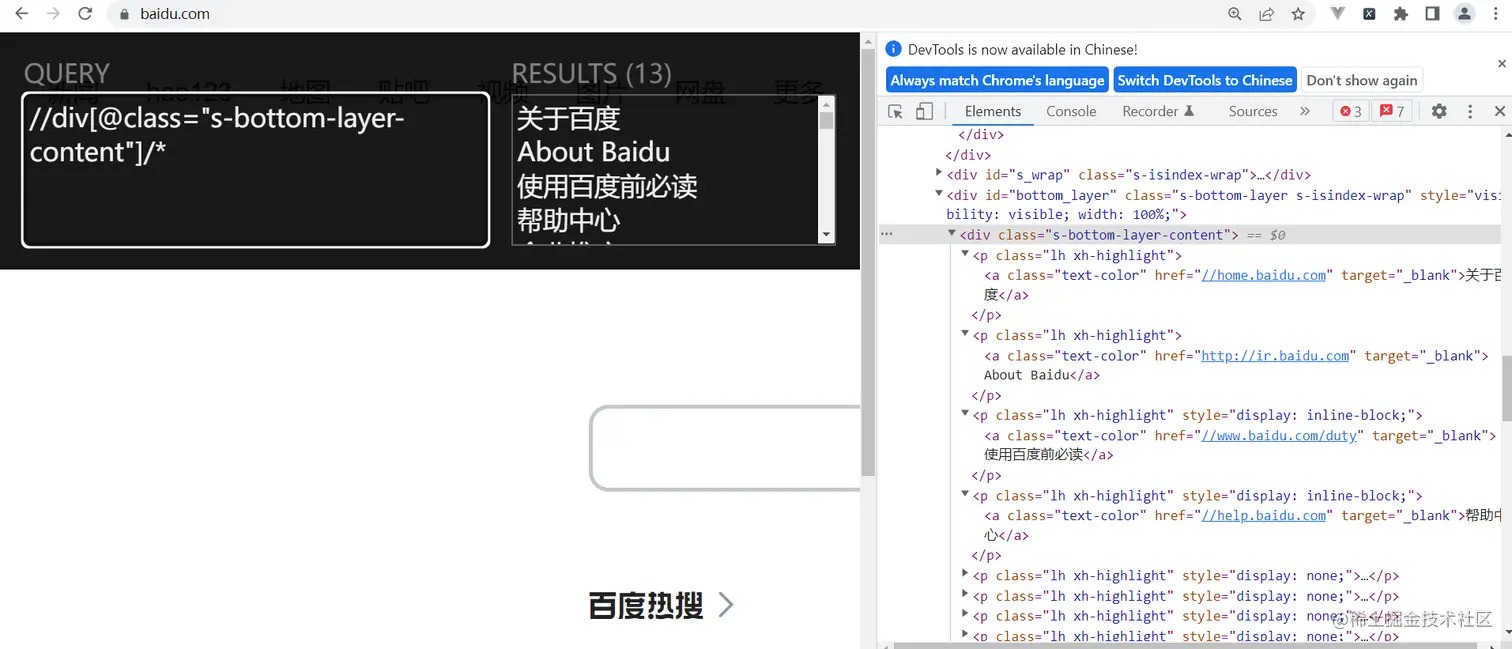Click the Baidu search input box
This screenshot has height=649, width=1512.
point(726,448)
